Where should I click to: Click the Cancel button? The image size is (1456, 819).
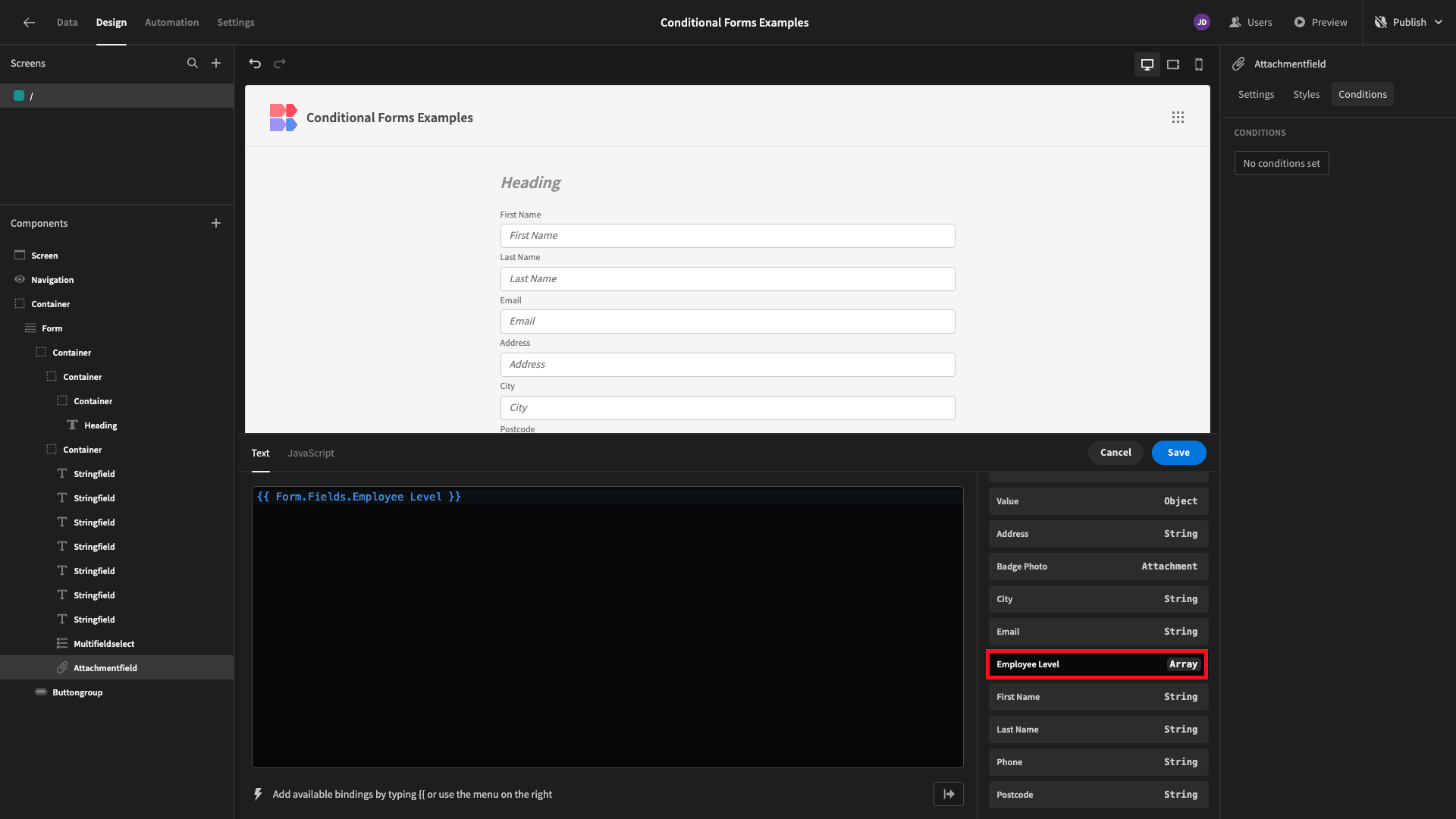coord(1116,453)
